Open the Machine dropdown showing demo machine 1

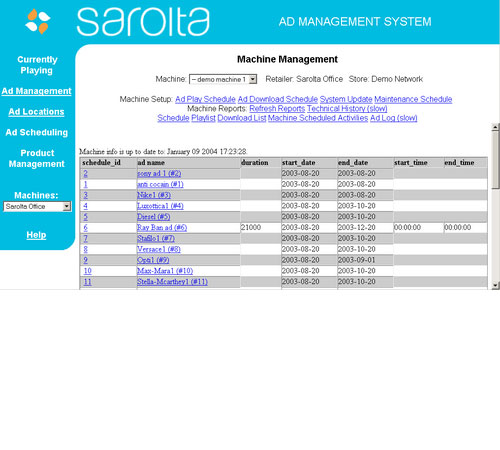[223, 79]
